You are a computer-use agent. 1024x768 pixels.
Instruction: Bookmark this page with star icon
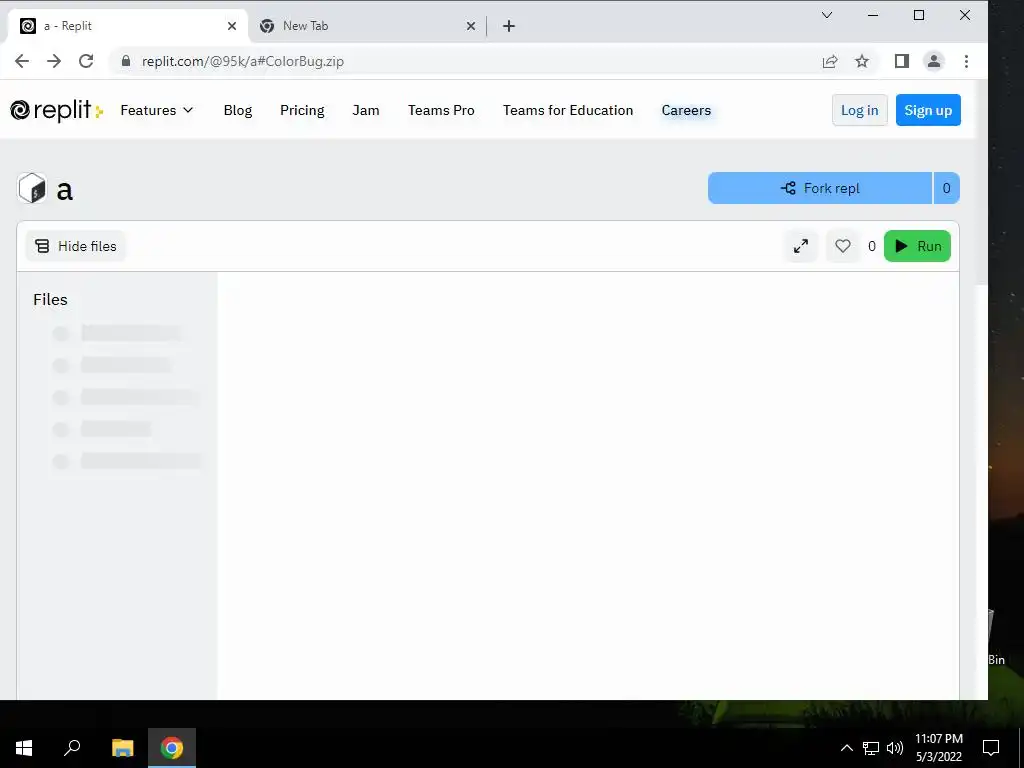coord(862,61)
